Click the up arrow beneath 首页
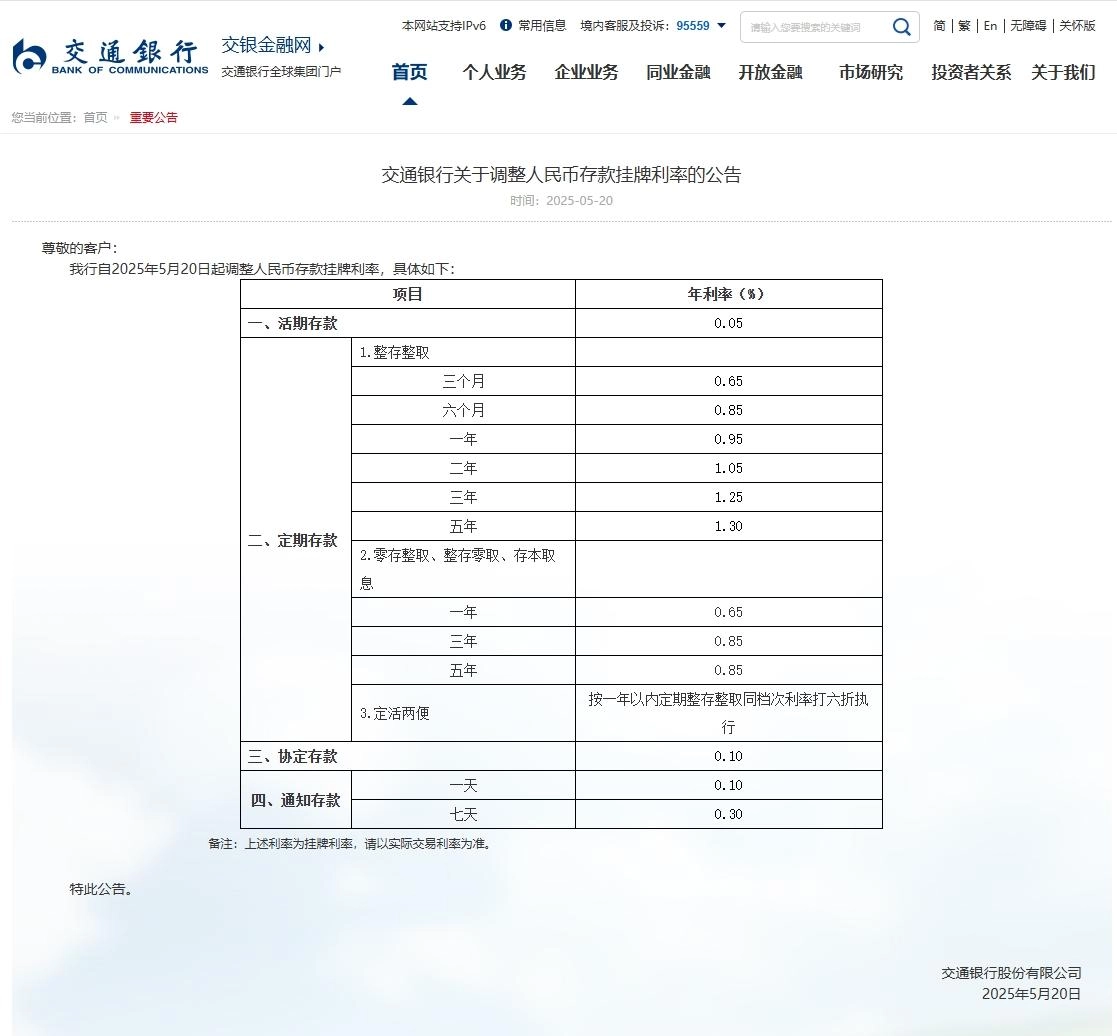Image resolution: width=1117 pixels, height=1036 pixels. [x=410, y=99]
